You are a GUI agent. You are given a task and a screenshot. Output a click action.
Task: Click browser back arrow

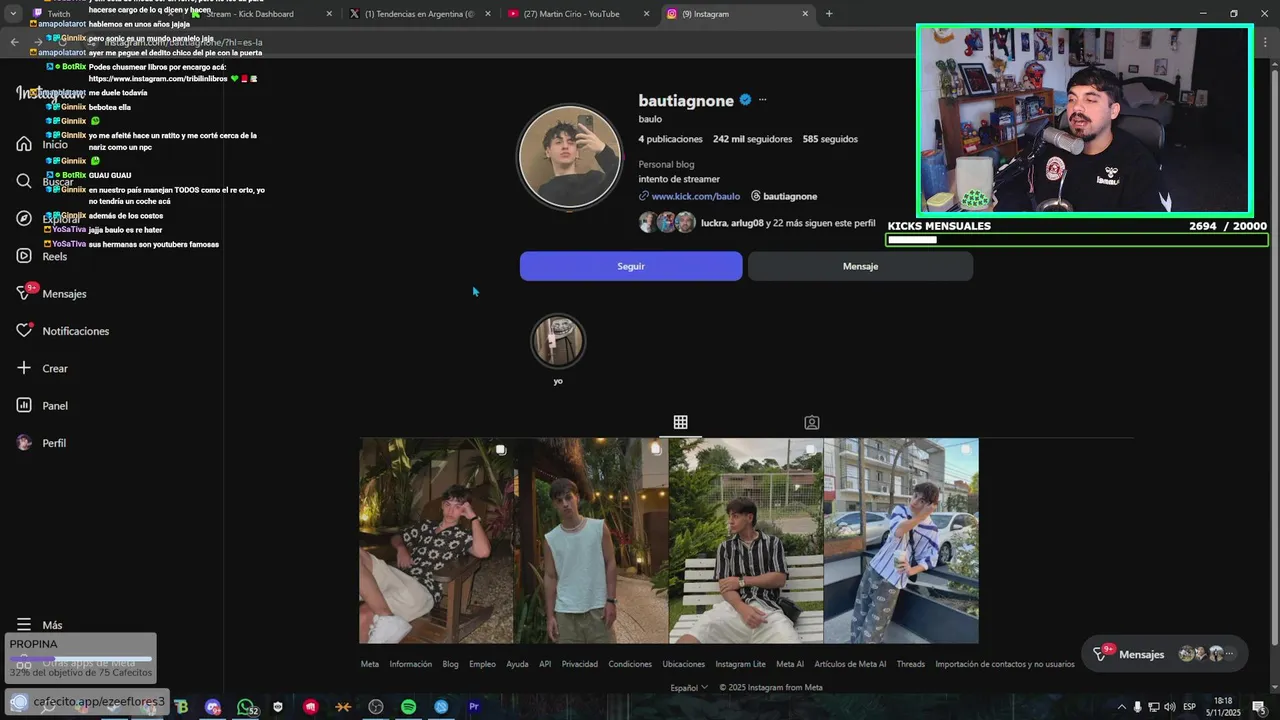[x=14, y=42]
